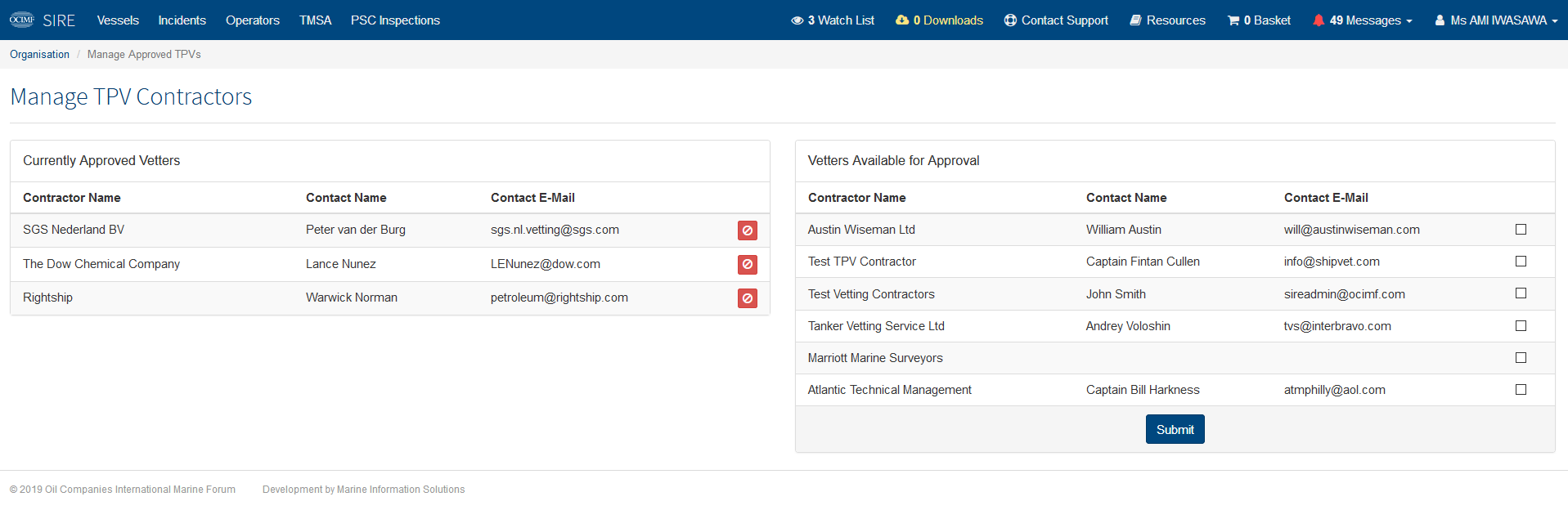Open the Vessels menu
This screenshot has height=528, width=1568.
pos(118,20)
